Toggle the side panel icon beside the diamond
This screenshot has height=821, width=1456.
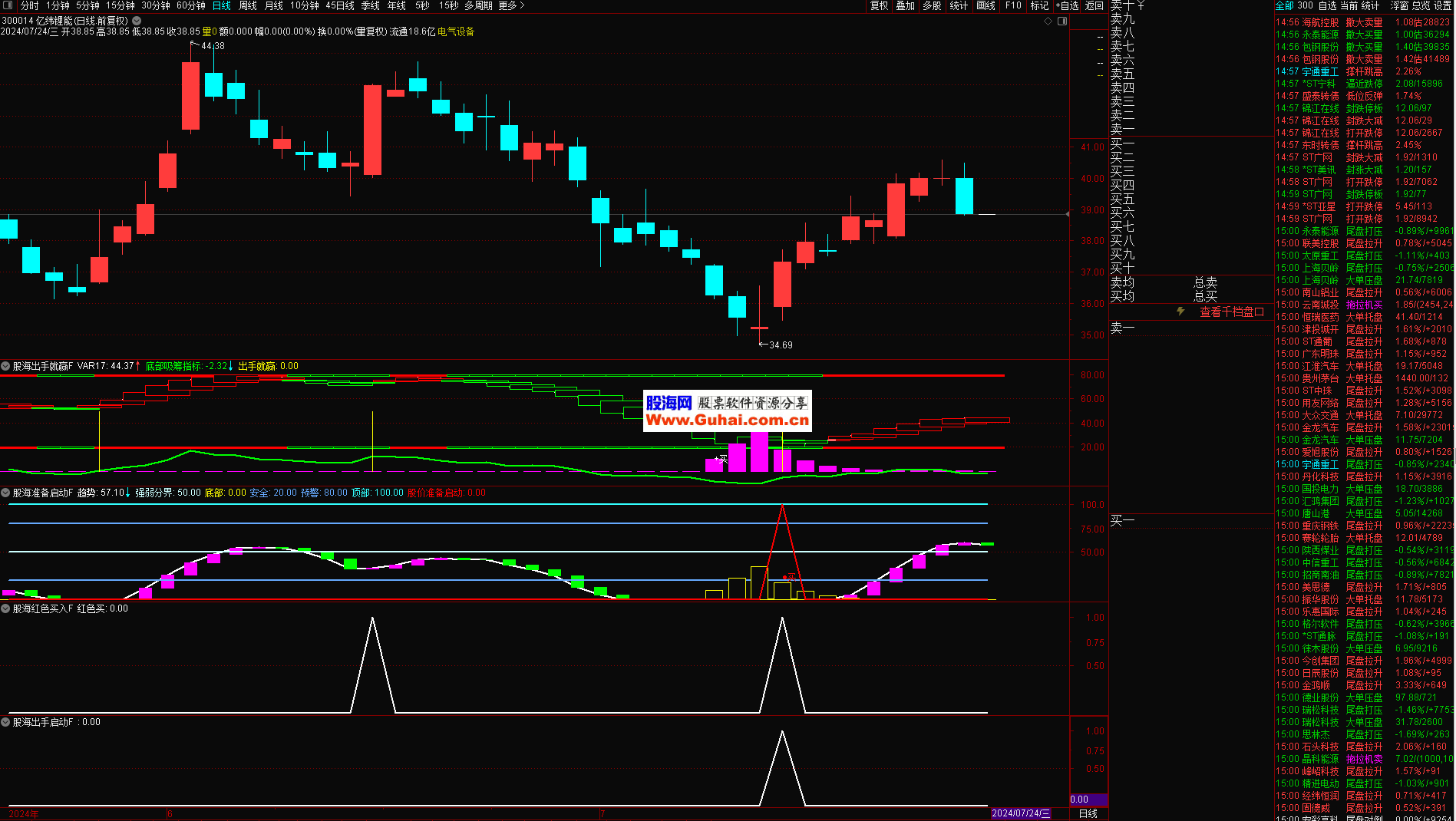click(x=1062, y=21)
